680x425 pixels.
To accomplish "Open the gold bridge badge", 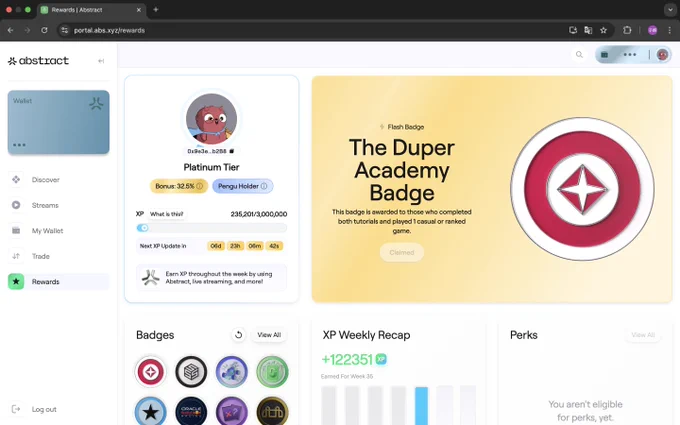I will 272,411.
